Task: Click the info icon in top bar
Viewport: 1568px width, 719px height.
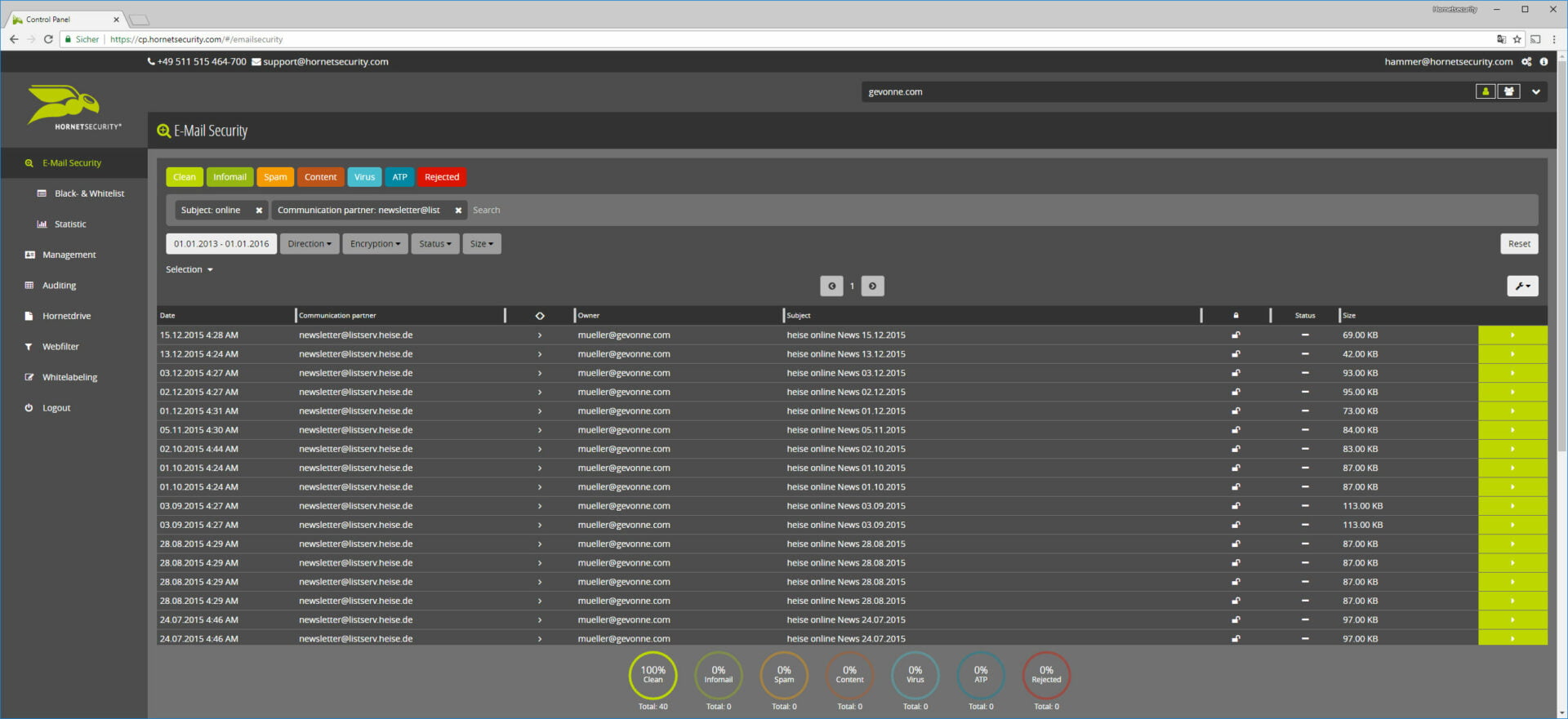Action: coord(1543,62)
